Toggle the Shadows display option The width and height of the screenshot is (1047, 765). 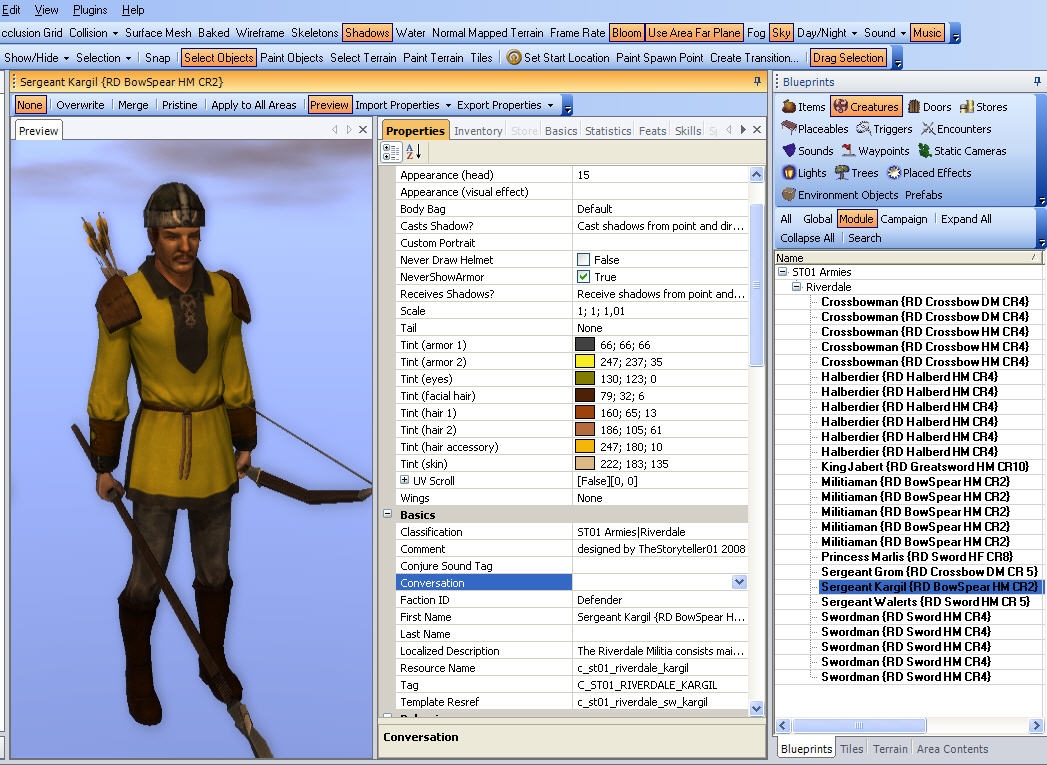(x=367, y=33)
